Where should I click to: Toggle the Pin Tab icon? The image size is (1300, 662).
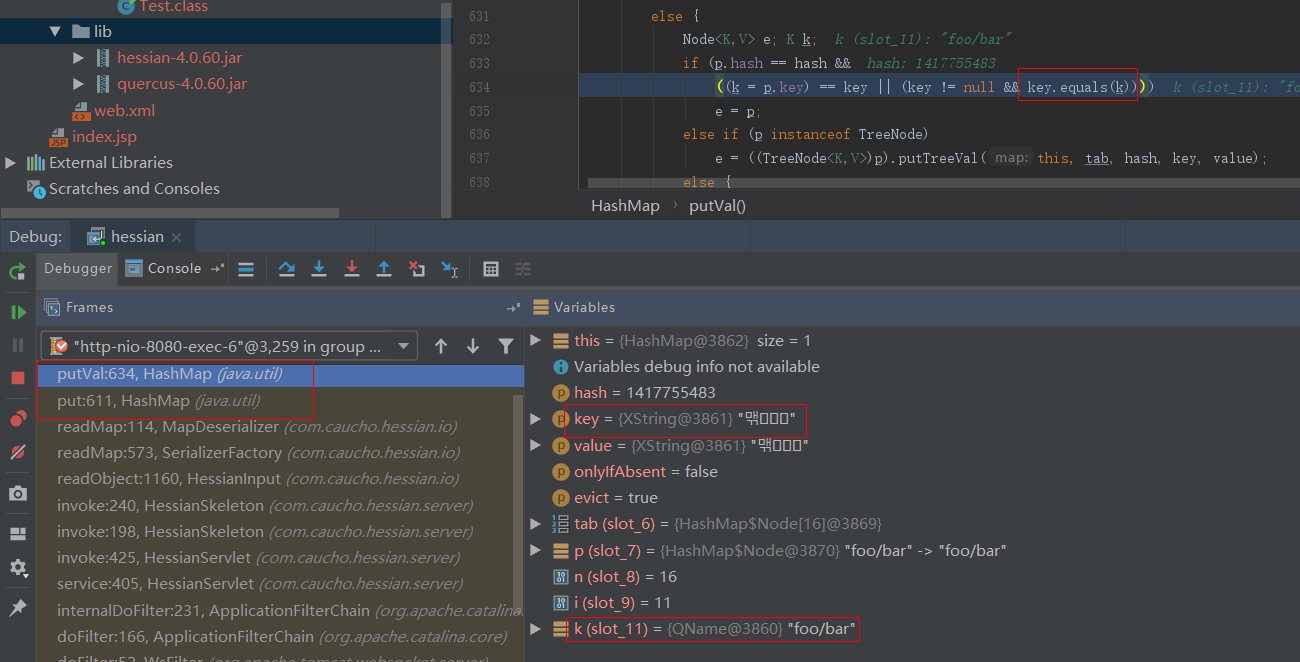pyautogui.click(x=18, y=608)
